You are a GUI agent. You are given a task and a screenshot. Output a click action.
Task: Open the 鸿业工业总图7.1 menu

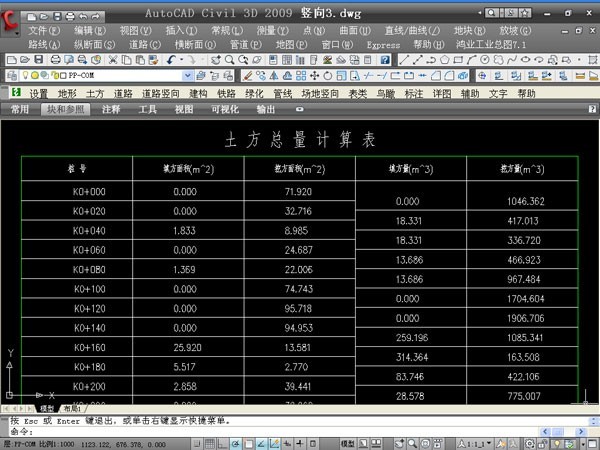coord(491,45)
